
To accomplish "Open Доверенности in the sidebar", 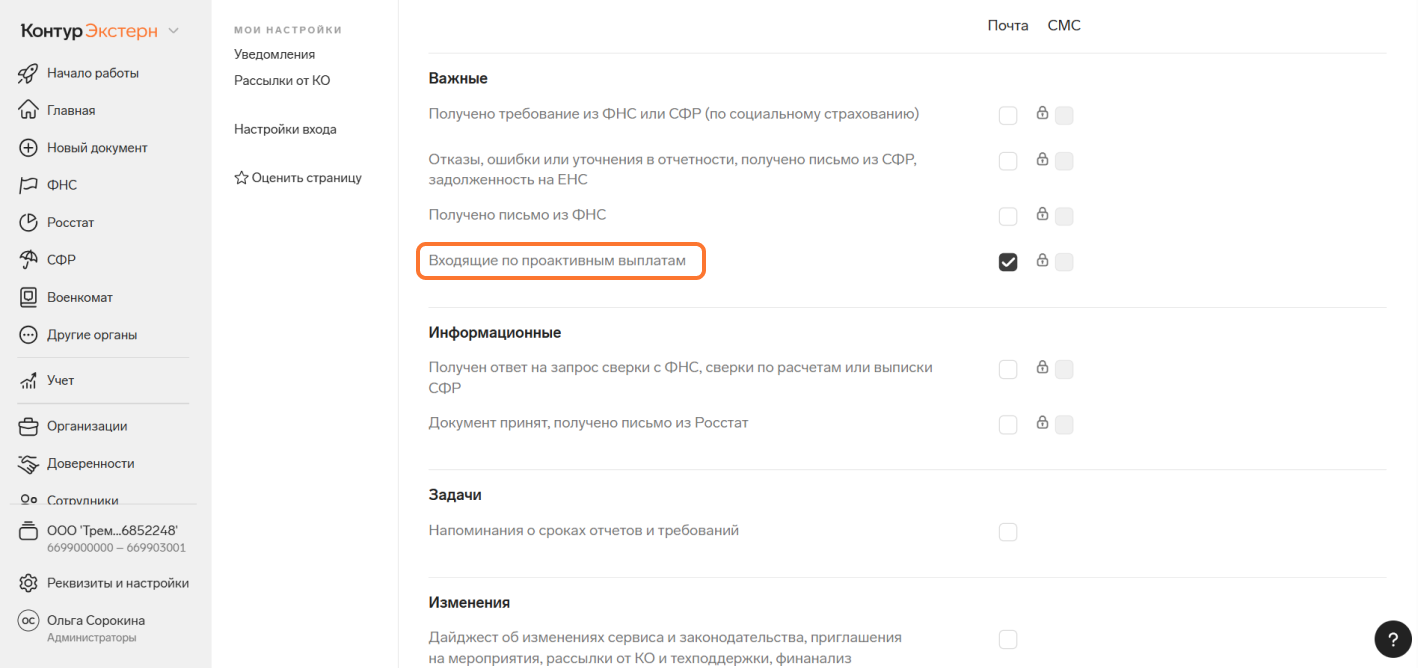I will coord(77,464).
